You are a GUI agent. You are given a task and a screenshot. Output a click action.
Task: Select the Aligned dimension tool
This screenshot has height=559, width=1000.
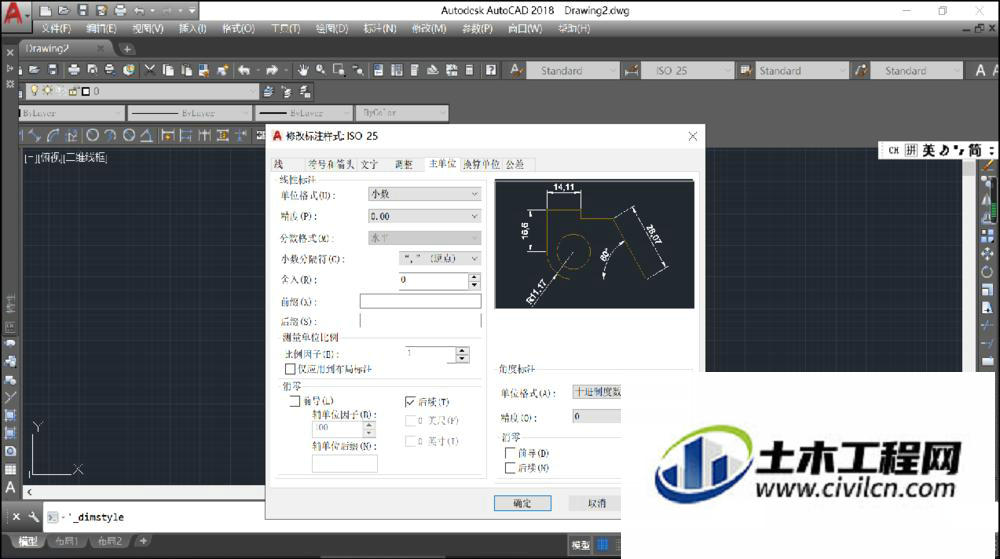point(34,135)
